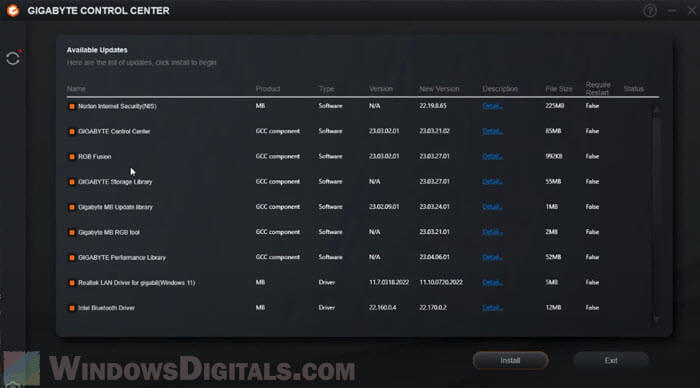
Task: Toggle the Intel Bluetooth Driver checkbox
Action: pyautogui.click(x=71, y=308)
